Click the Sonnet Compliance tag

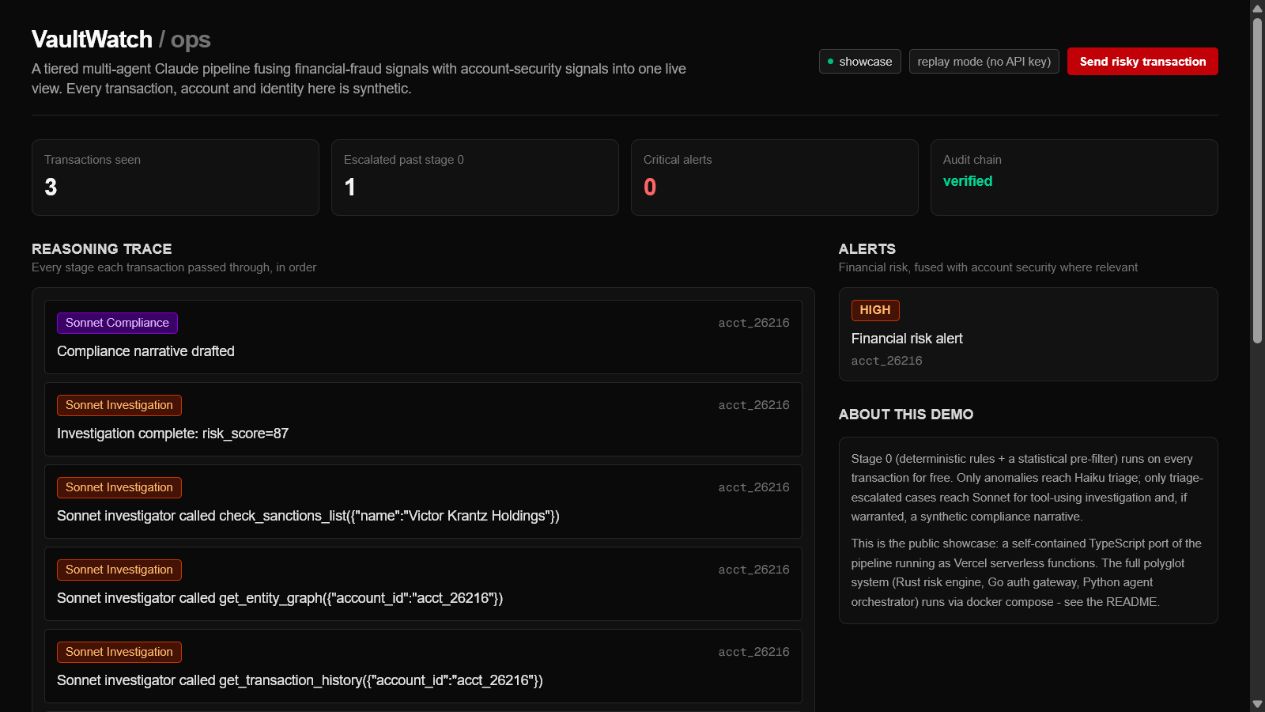point(117,323)
